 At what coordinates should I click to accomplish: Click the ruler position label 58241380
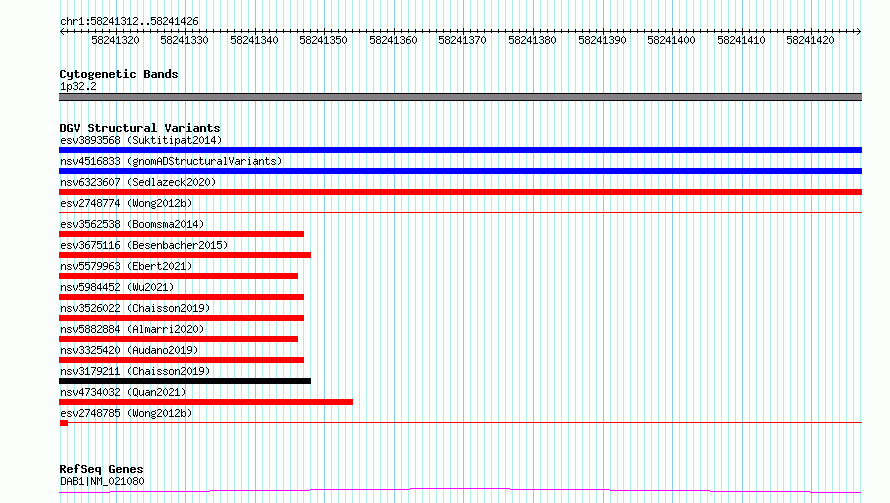point(532,40)
